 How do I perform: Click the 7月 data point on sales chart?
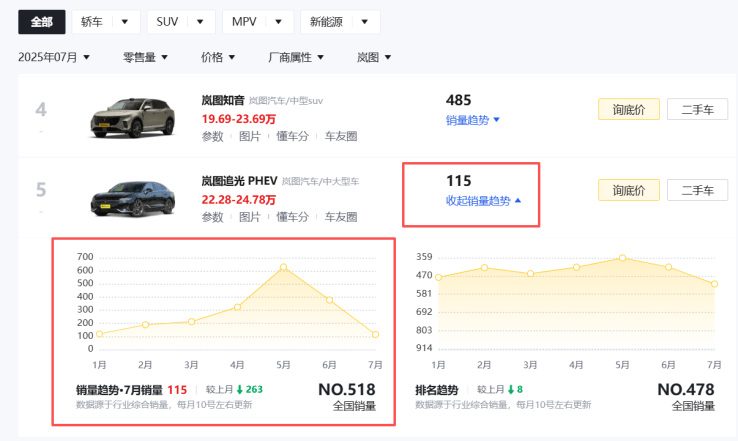coord(375,335)
